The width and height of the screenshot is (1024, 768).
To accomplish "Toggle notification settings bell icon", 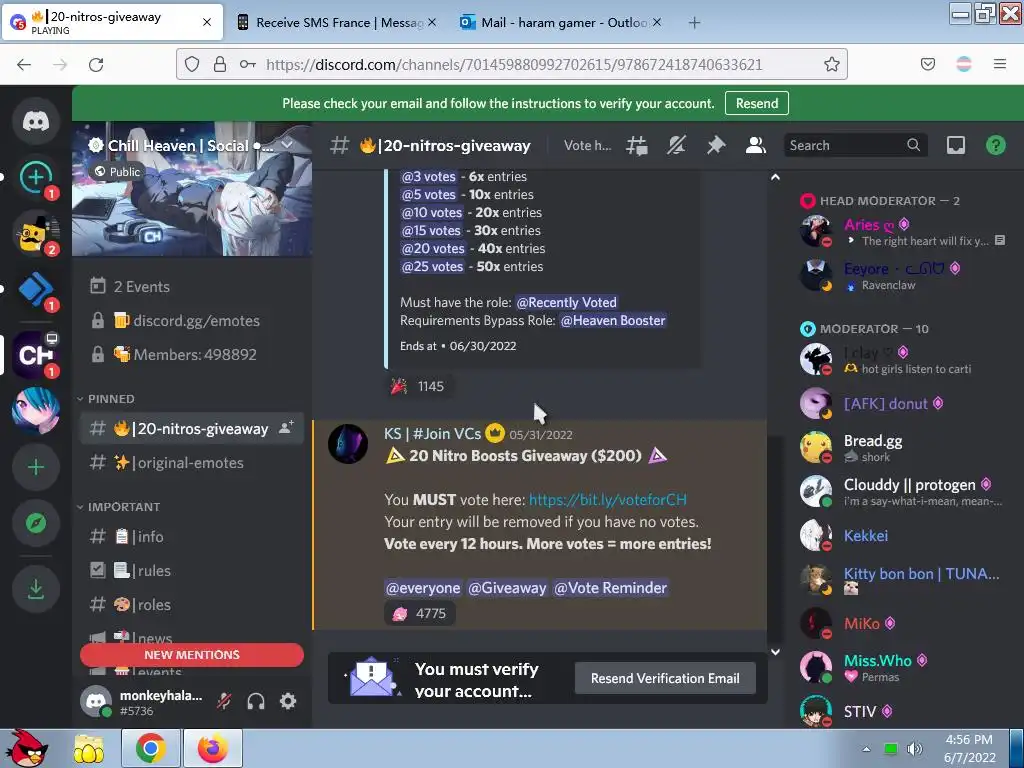I will pyautogui.click(x=676, y=146).
